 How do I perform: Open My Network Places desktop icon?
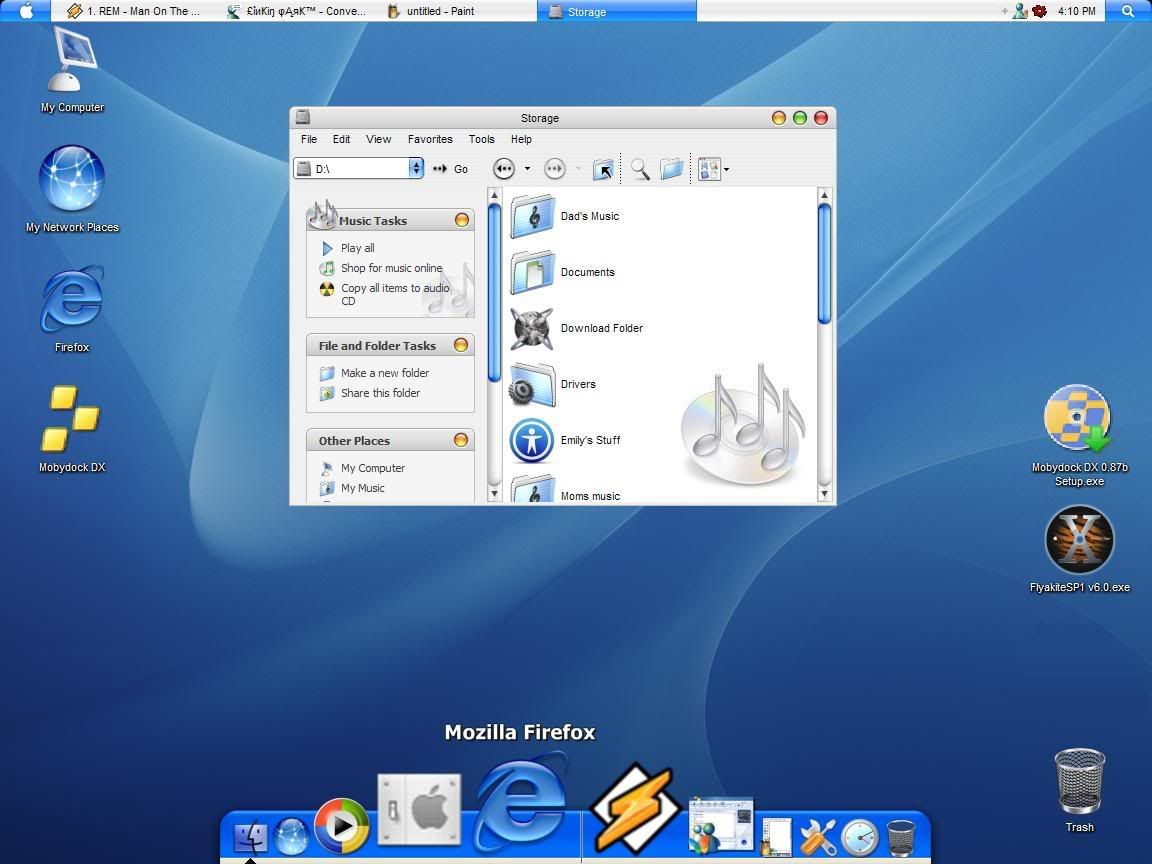click(x=72, y=179)
